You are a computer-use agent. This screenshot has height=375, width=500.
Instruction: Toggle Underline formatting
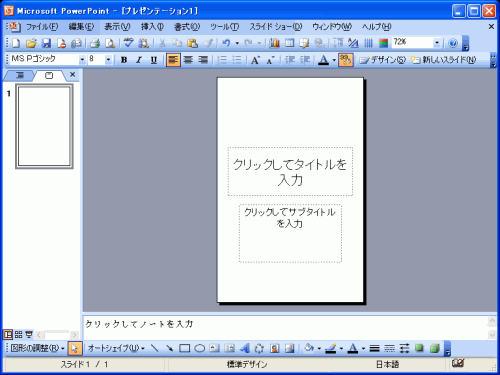pos(154,60)
